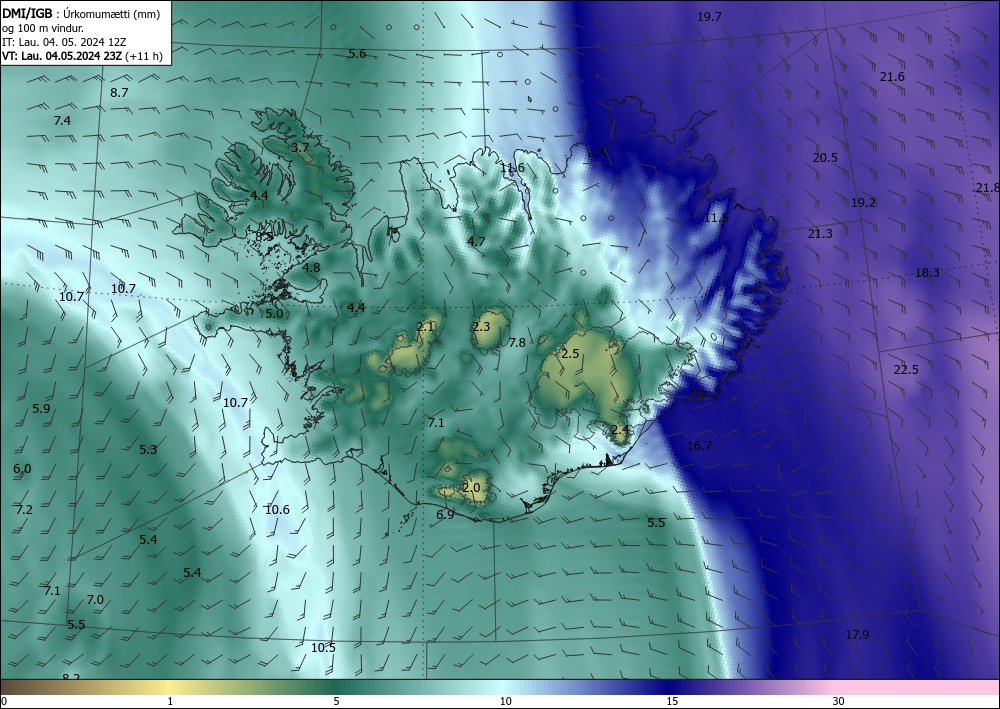Click the 'DMI/IGB : Úrkomumætti (mm)' title line
The image size is (1000, 709).
click(x=81, y=14)
